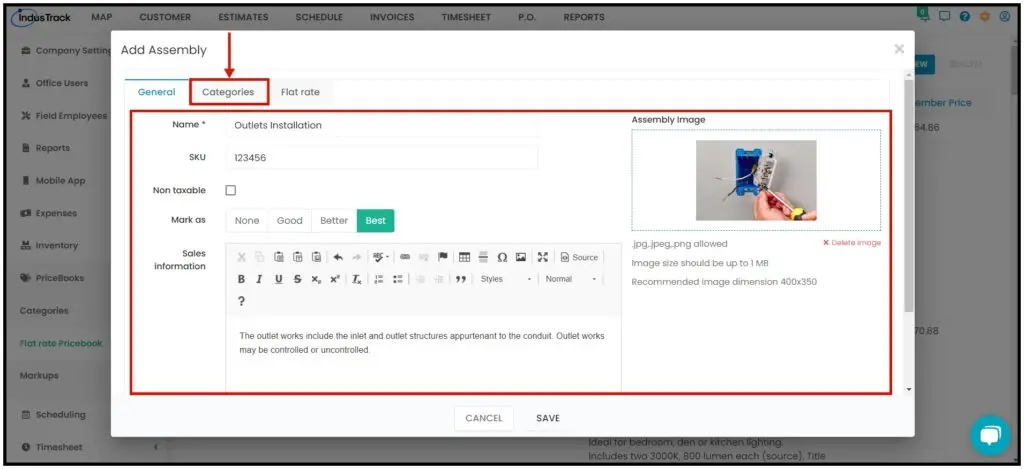This screenshot has width=1024, height=469.
Task: Insert a table into sales information
Action: (x=464, y=257)
